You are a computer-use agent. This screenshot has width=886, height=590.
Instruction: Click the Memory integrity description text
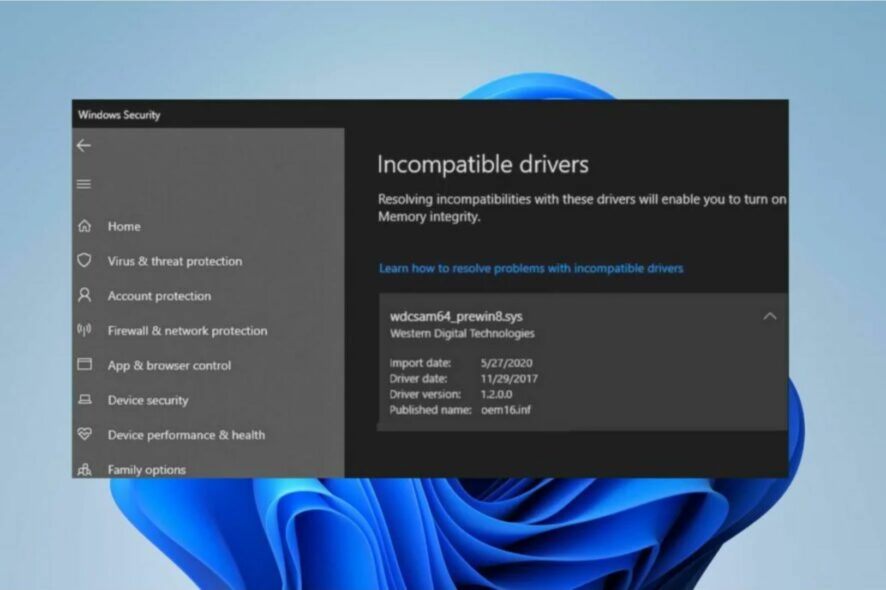[x=582, y=208]
